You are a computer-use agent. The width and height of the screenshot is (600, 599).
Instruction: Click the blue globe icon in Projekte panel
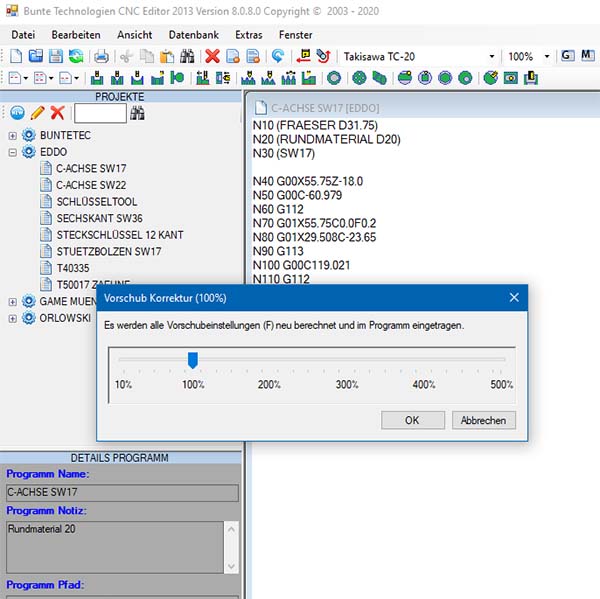point(17,113)
